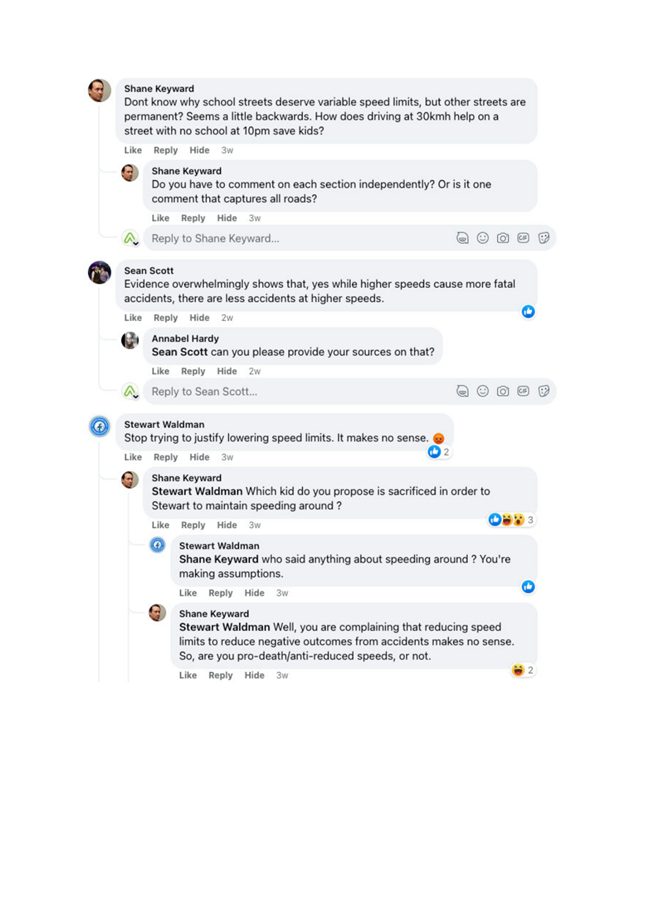Like Stewart Waldman's comment about lowering speed limits
Image resolution: width=645 pixels, height=912 pixels.
tap(133, 457)
